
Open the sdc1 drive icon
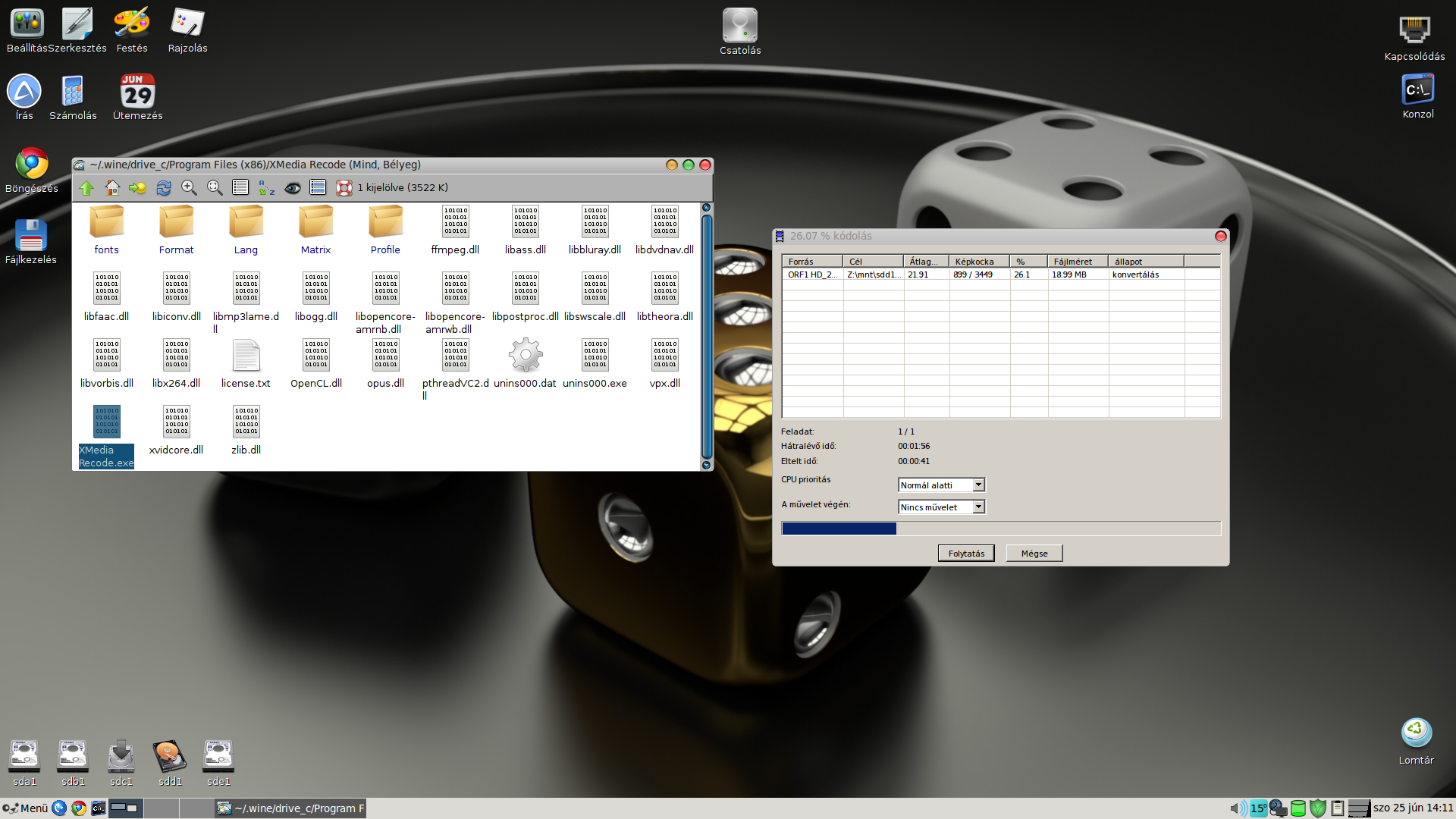point(121,763)
